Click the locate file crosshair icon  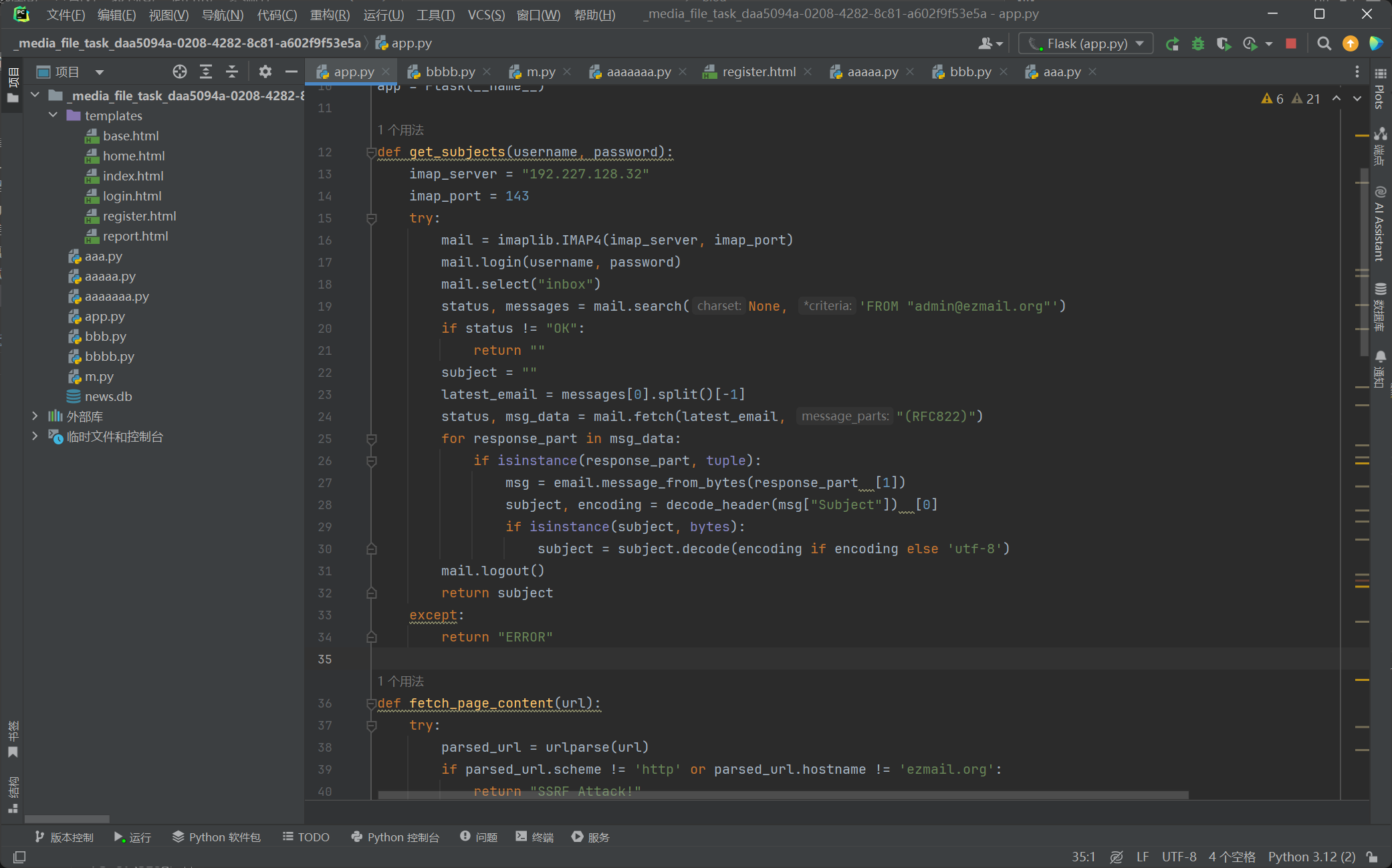coord(179,71)
